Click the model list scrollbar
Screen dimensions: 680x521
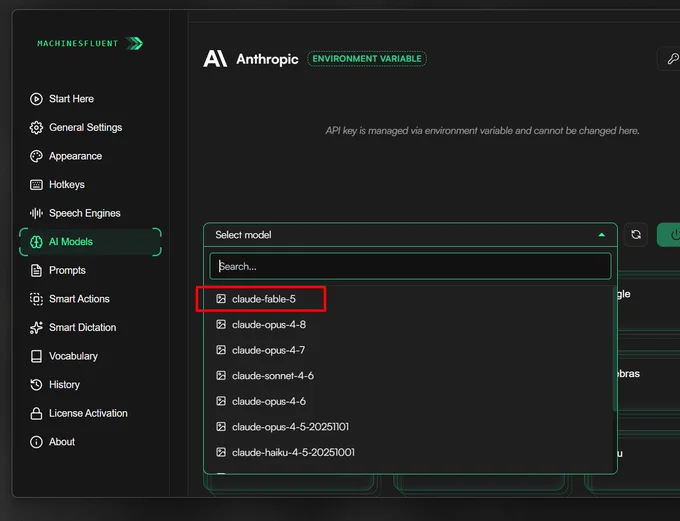[x=614, y=347]
